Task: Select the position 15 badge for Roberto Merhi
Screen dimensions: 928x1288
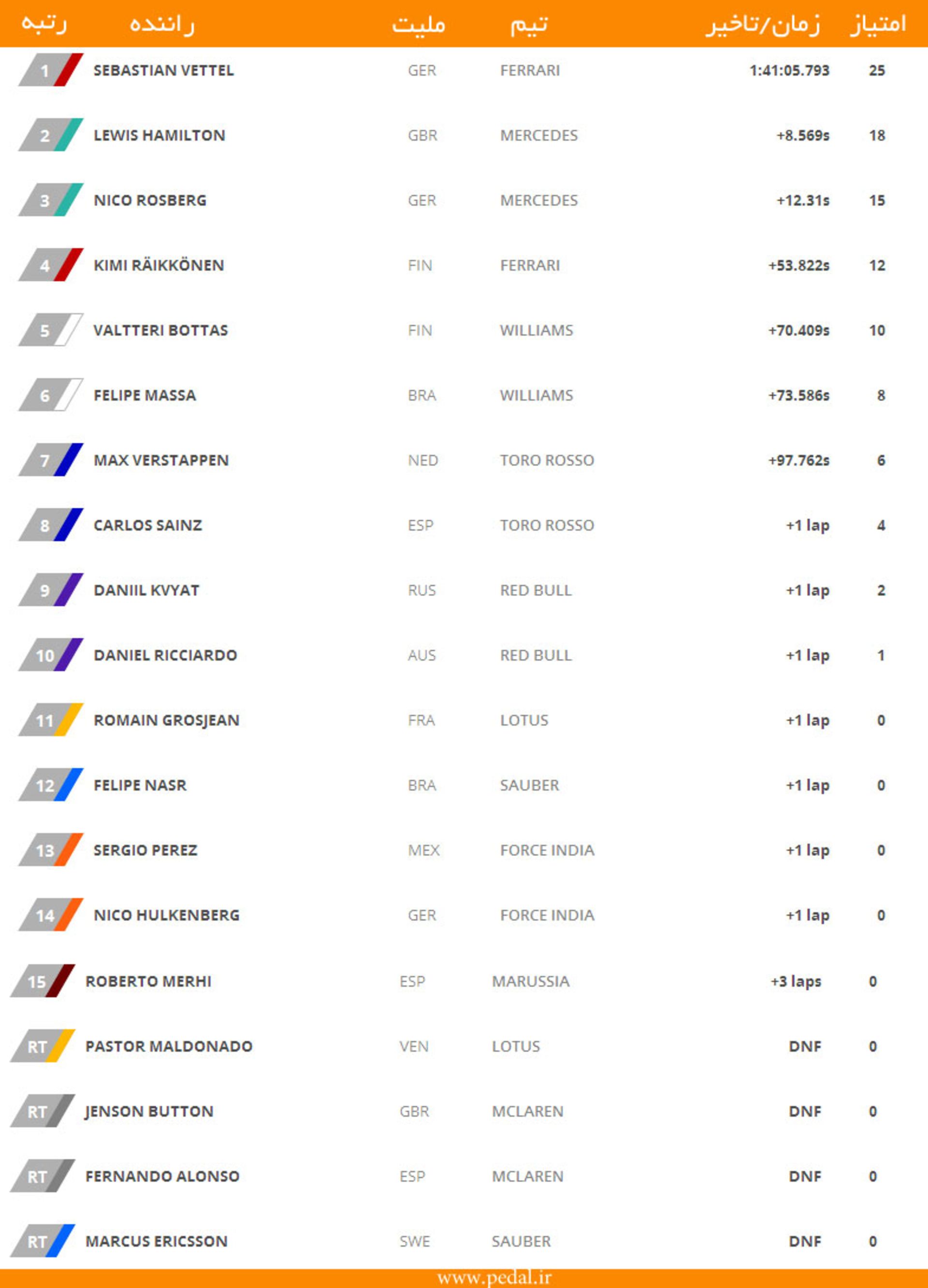Action: 43,981
